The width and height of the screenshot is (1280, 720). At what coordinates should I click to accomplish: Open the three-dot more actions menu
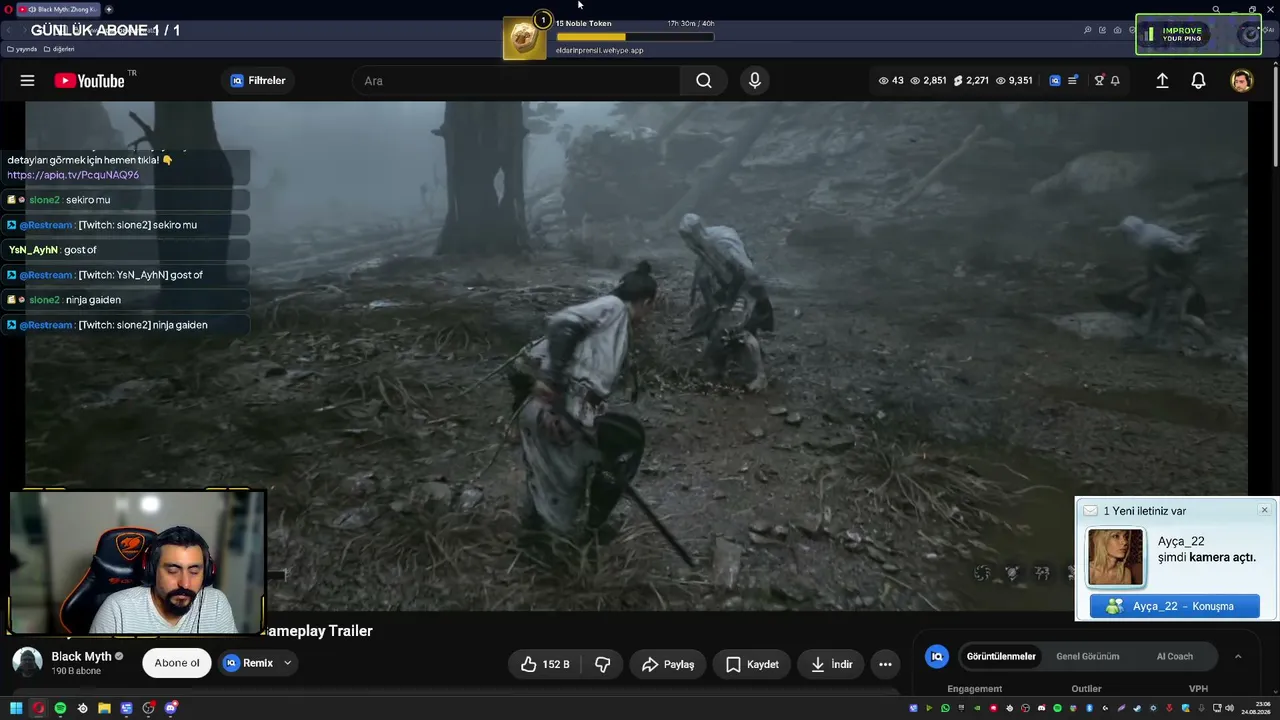click(x=885, y=664)
